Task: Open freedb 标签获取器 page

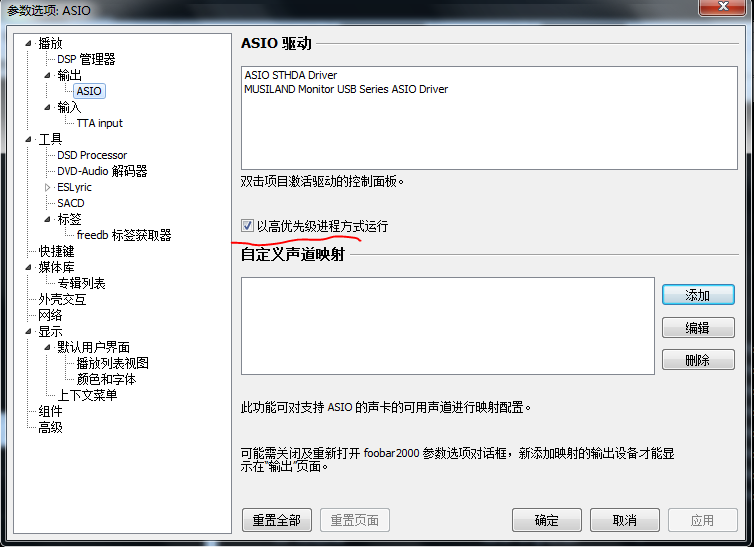Action: tap(124, 235)
